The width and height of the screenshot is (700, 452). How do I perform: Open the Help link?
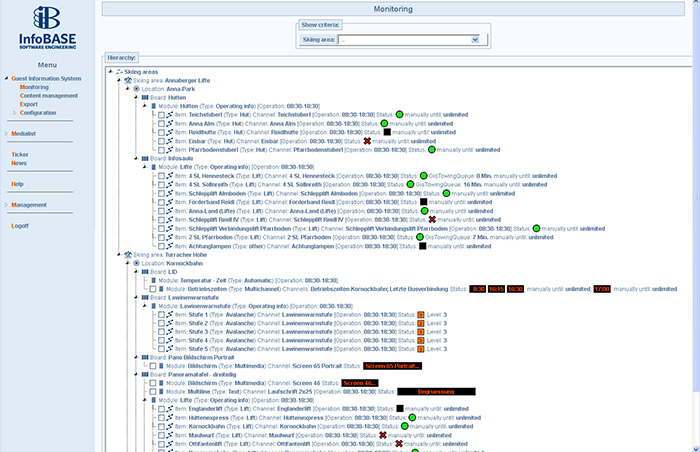pos(17,184)
